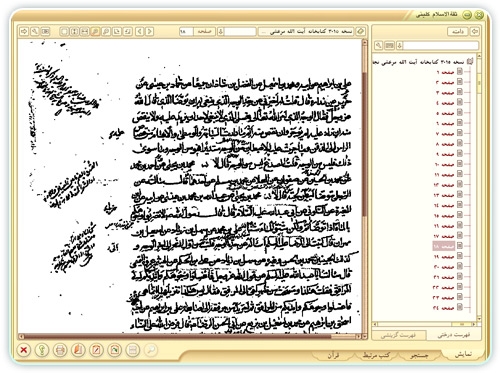The width and height of the screenshot is (500, 373).
Task: Open the كتب مرتبط tab
Action: 376,355
